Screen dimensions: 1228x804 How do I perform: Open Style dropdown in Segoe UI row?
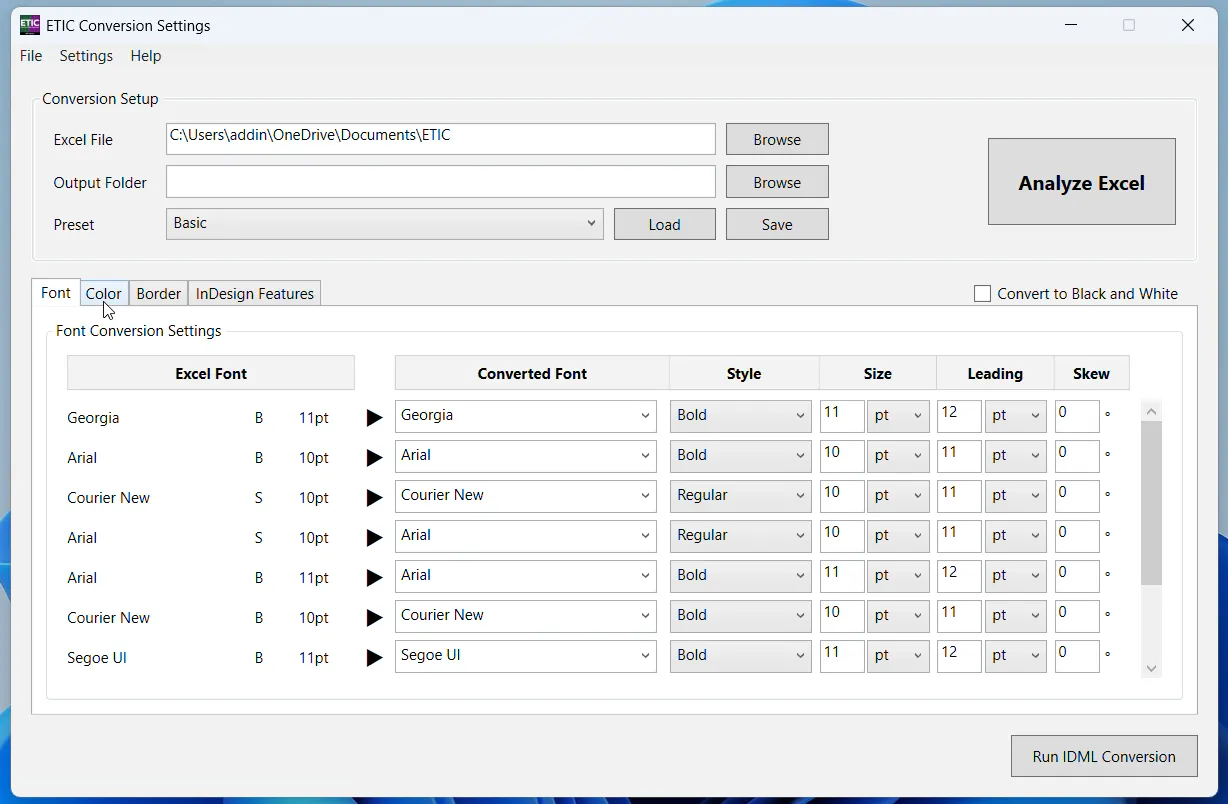tap(741, 656)
